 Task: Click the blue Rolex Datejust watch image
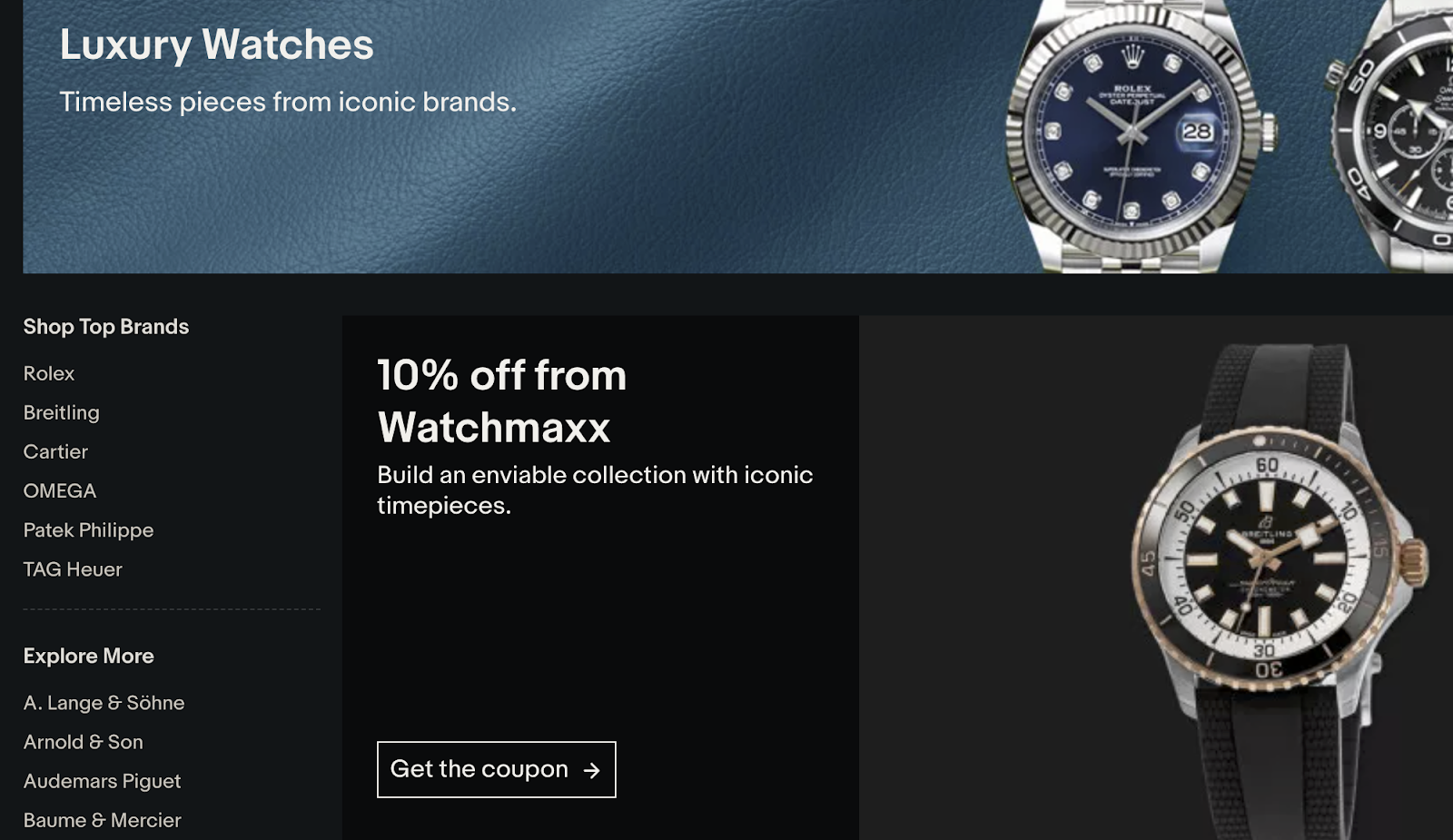1141,136
